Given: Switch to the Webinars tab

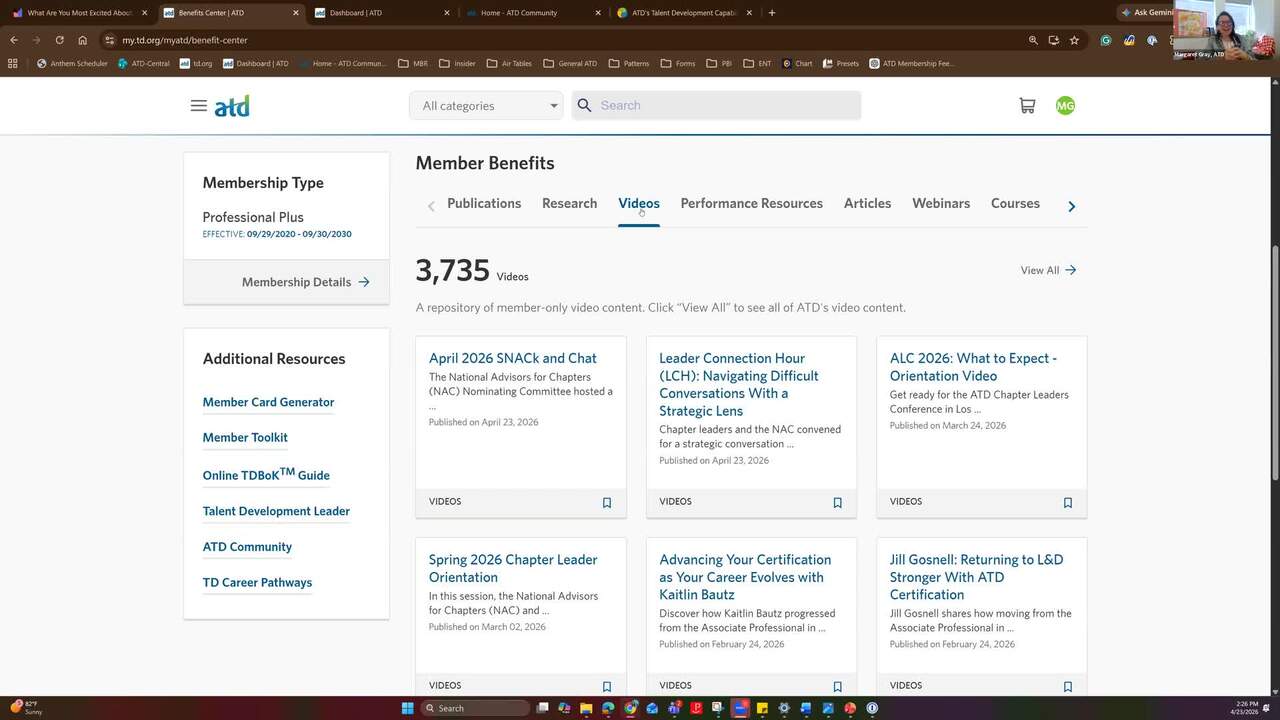Looking at the screenshot, I should pyautogui.click(x=940, y=204).
